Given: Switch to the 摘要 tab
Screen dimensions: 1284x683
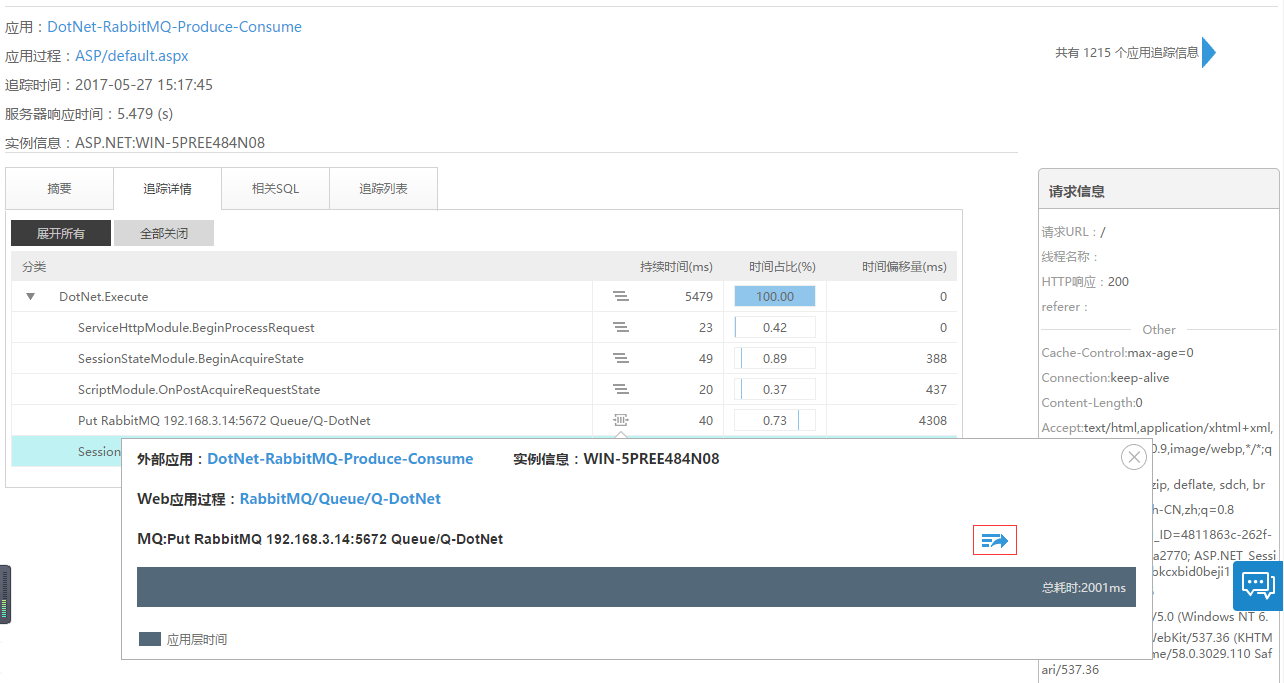Looking at the screenshot, I should point(60,188).
